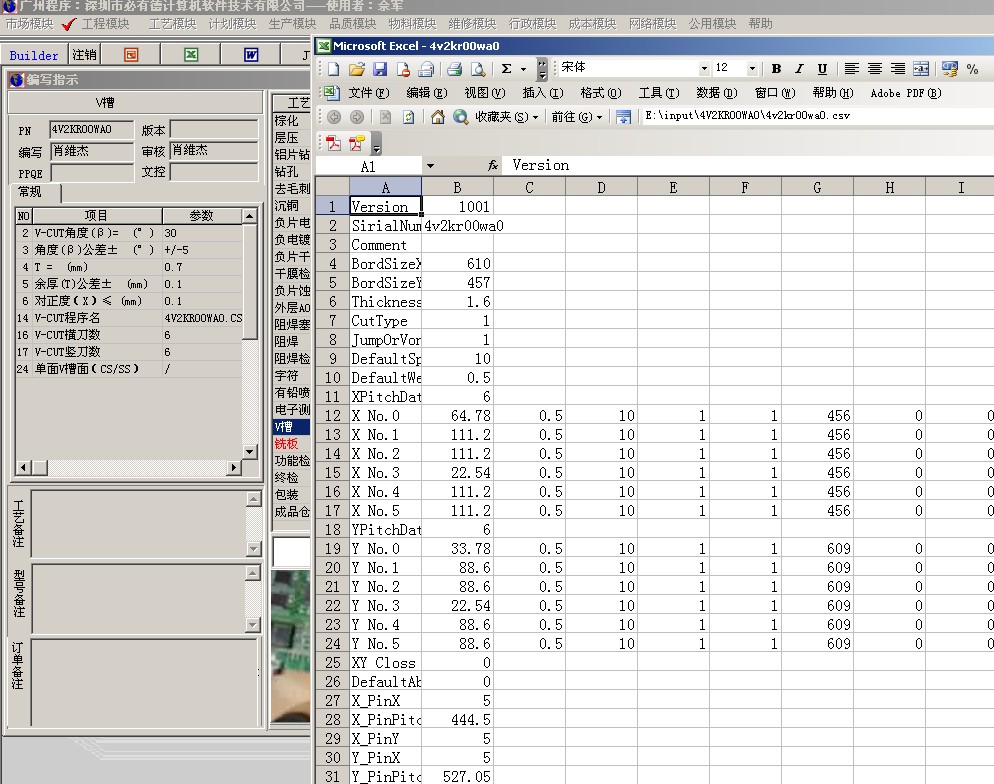This screenshot has width=994, height=784.
Task: Center-align cell text
Action: tap(875, 68)
